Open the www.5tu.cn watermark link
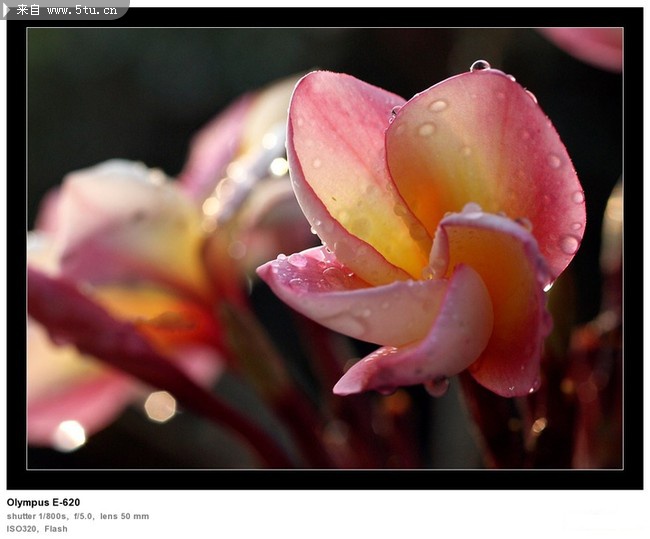 click(83, 10)
